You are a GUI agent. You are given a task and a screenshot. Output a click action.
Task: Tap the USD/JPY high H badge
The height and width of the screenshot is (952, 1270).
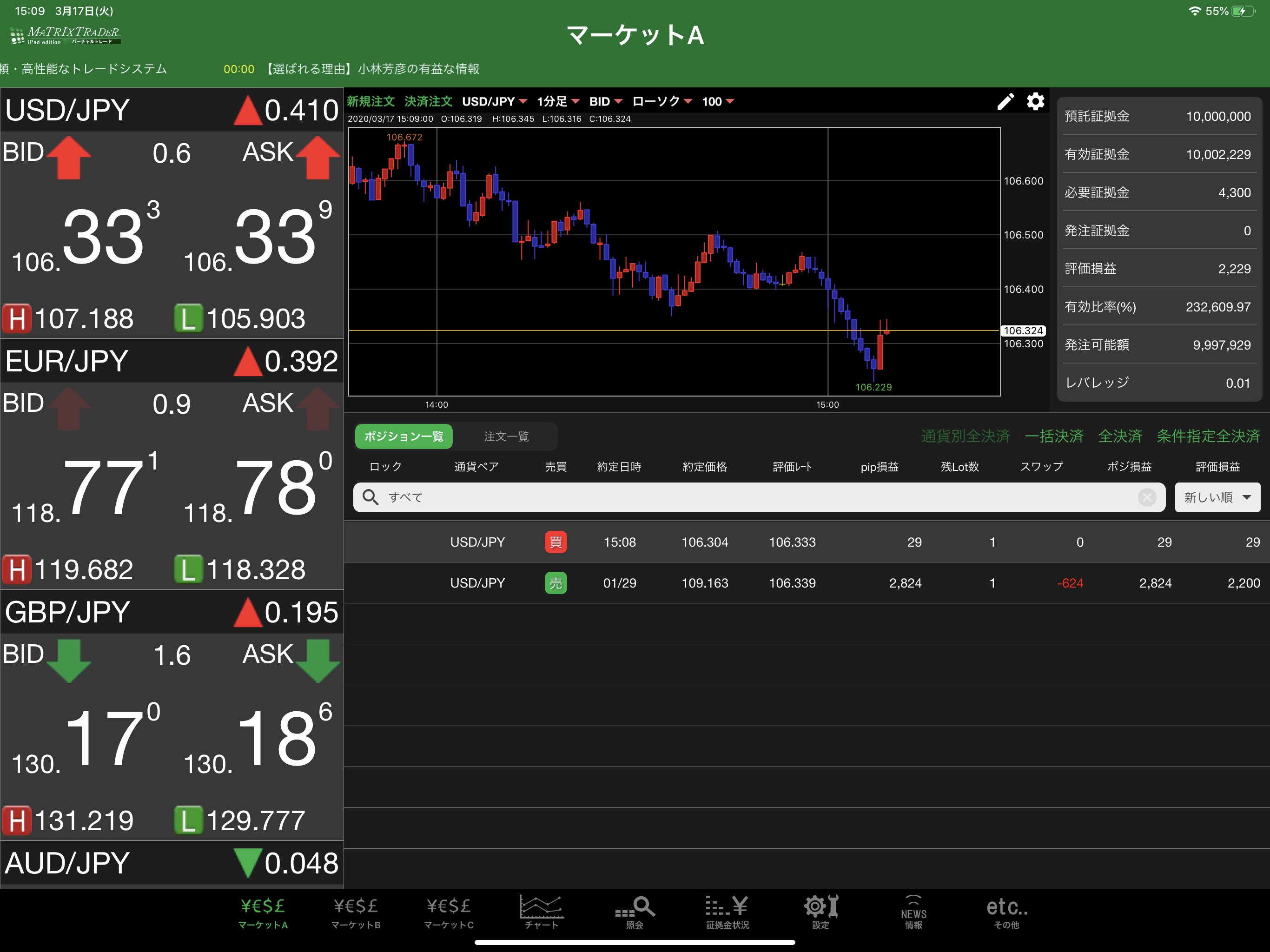tap(17, 319)
